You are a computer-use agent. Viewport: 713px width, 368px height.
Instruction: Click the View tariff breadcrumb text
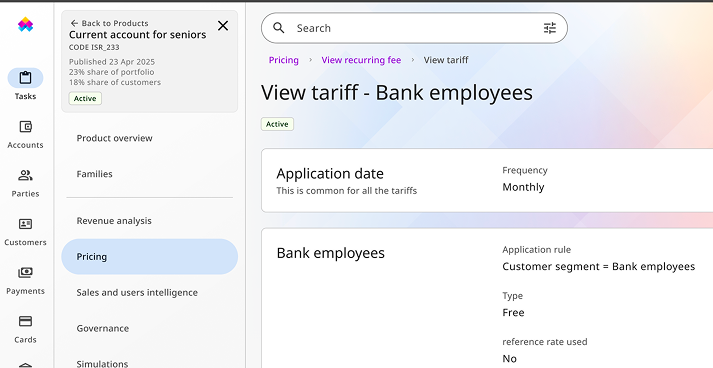(446, 60)
